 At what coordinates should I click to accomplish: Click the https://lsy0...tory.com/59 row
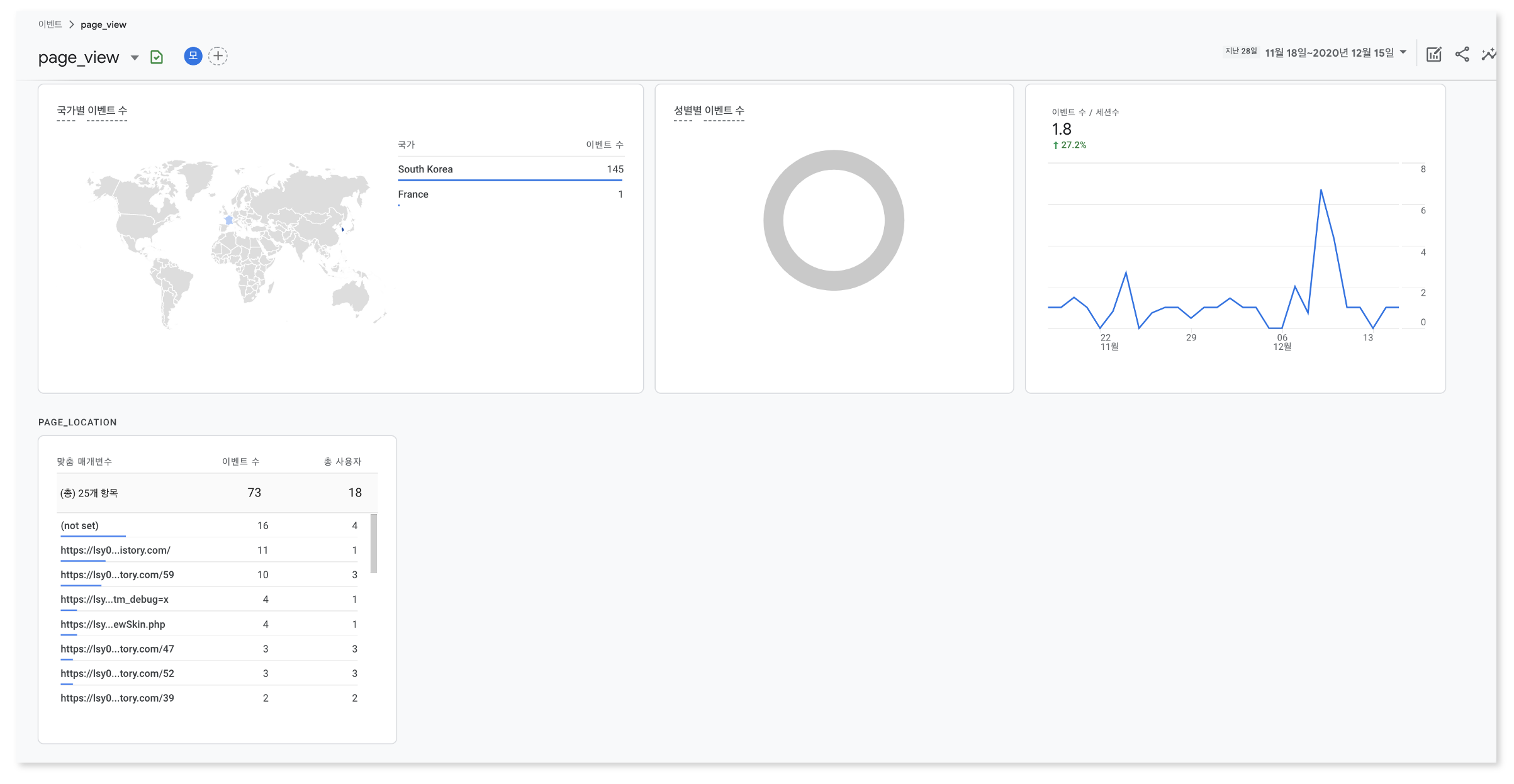117,574
